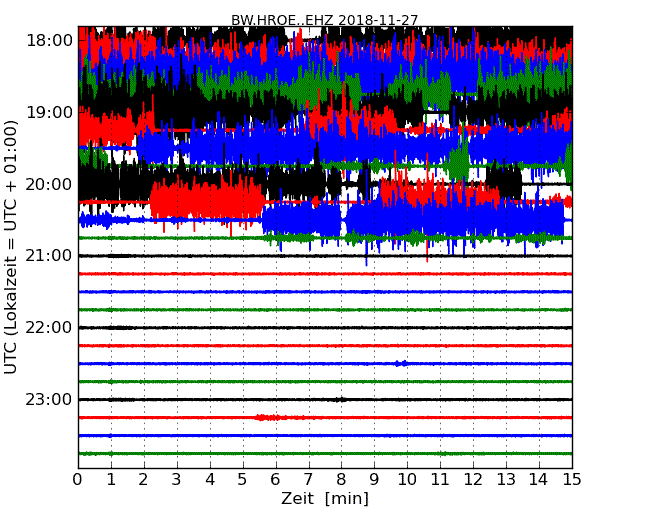Select the x-axis tick label 15
Viewport: 650px width, 520px height.
coord(572,479)
